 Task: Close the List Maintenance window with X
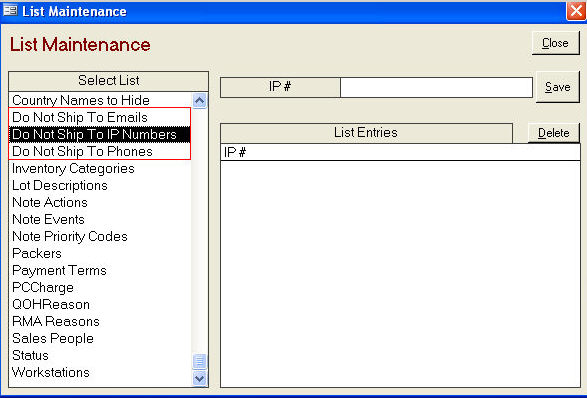pyautogui.click(x=576, y=11)
